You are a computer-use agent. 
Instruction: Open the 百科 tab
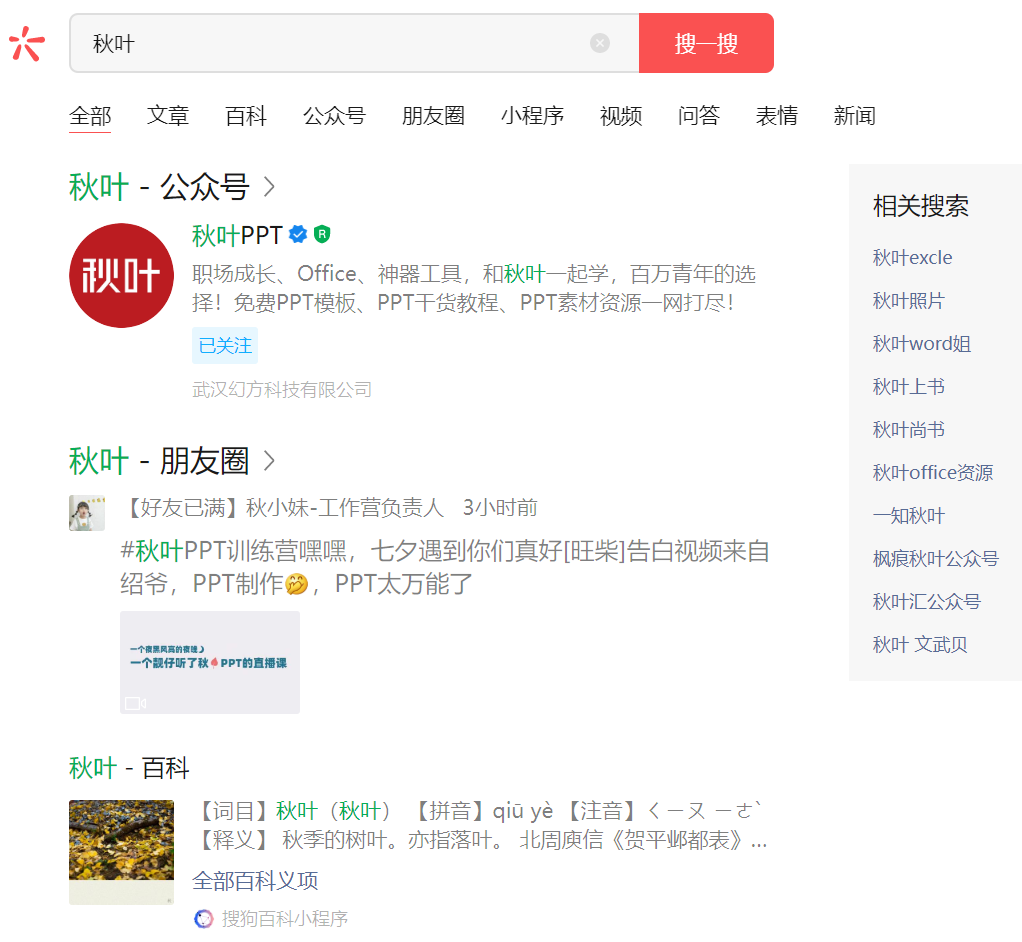pyautogui.click(x=246, y=116)
